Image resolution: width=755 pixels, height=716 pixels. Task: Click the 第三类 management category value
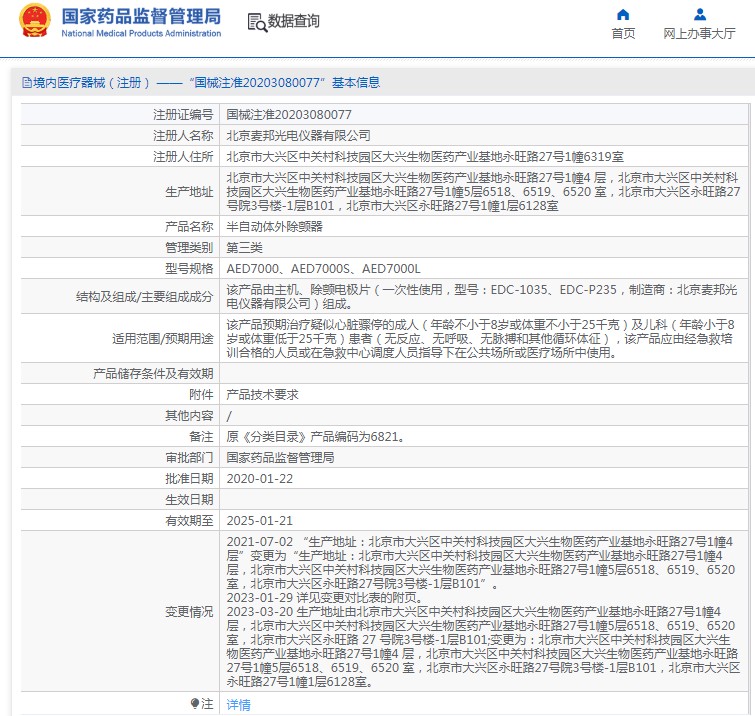[x=244, y=248]
